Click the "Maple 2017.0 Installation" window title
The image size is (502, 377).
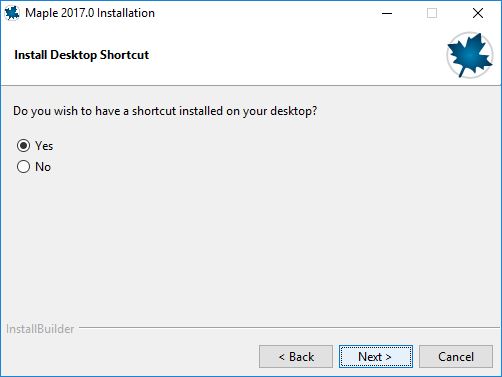[x=90, y=13]
